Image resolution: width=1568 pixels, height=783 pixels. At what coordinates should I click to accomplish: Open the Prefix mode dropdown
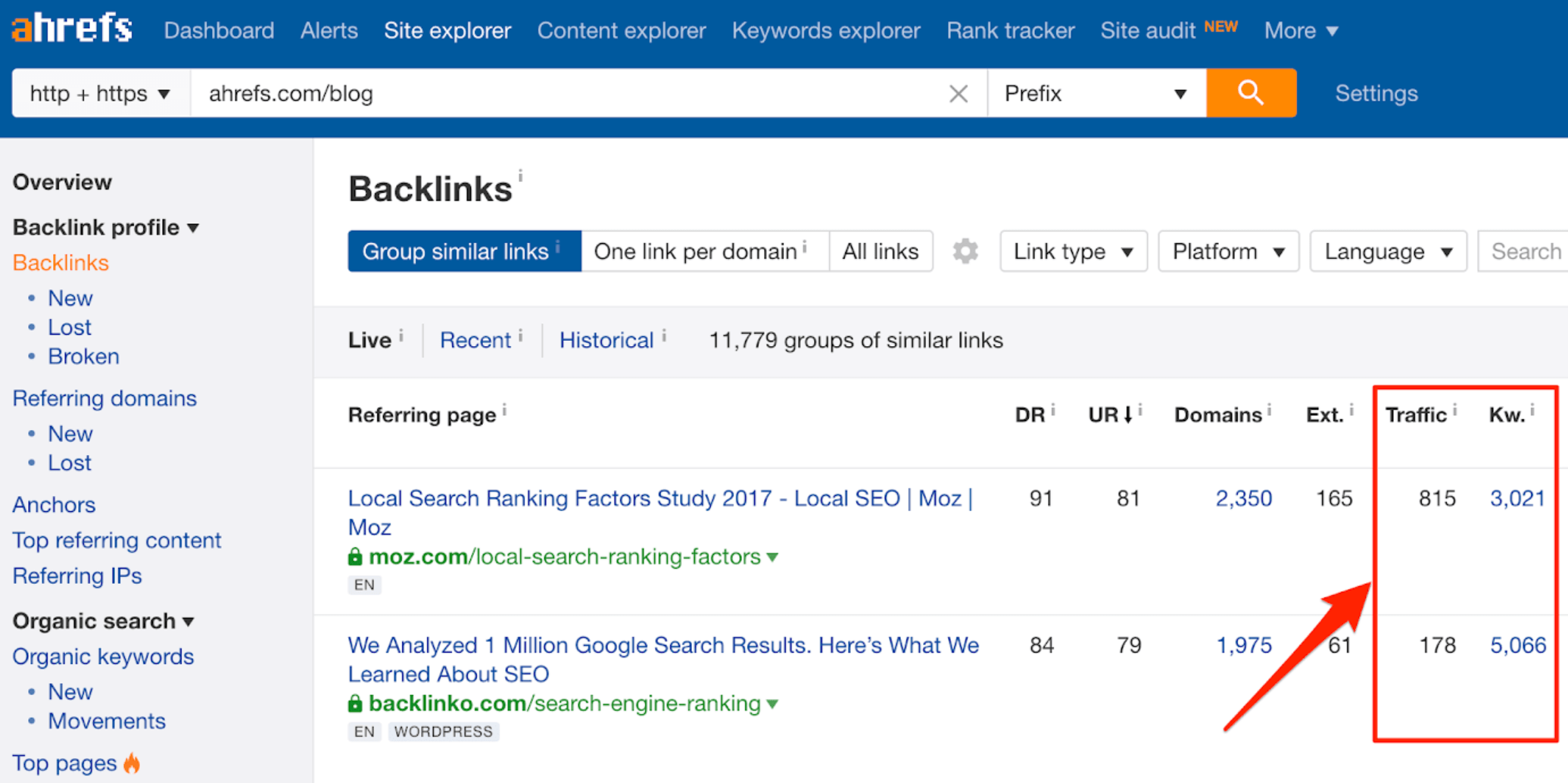[1096, 93]
